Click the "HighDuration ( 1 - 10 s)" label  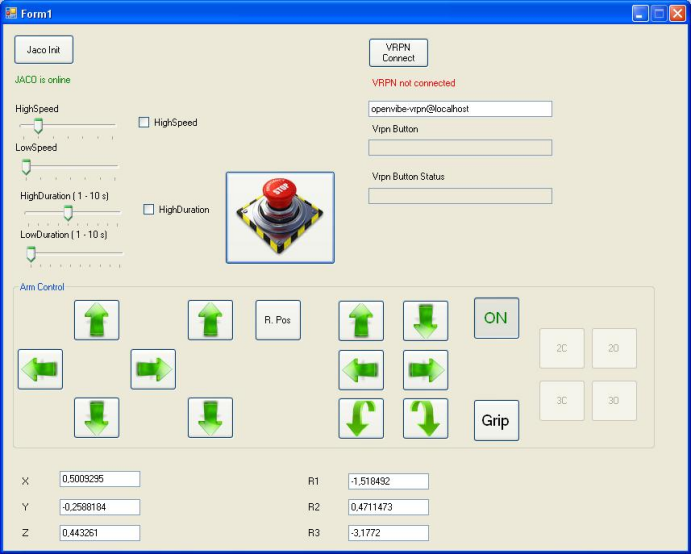coord(64,196)
